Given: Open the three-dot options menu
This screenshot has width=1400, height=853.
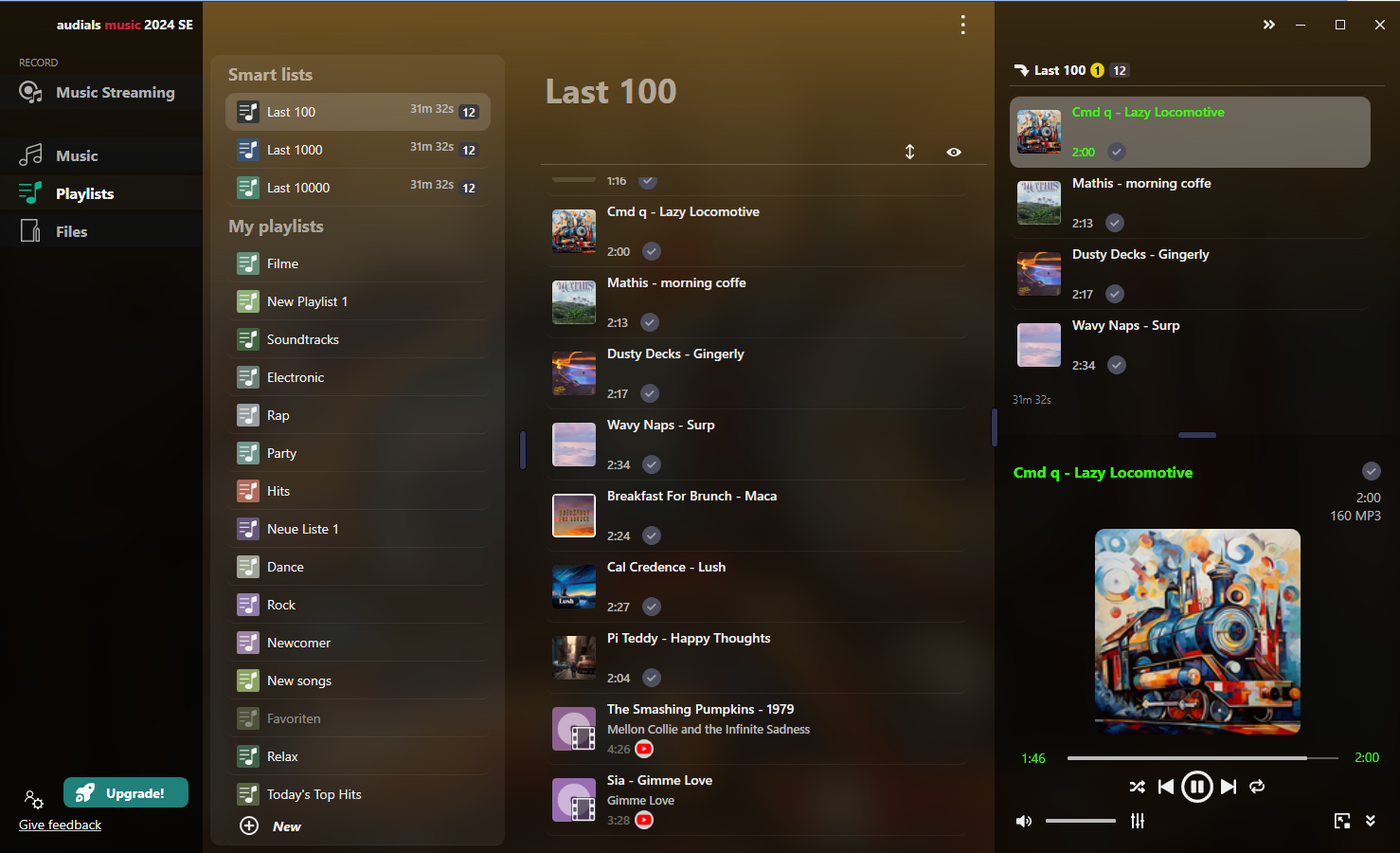Looking at the screenshot, I should pos(962,25).
